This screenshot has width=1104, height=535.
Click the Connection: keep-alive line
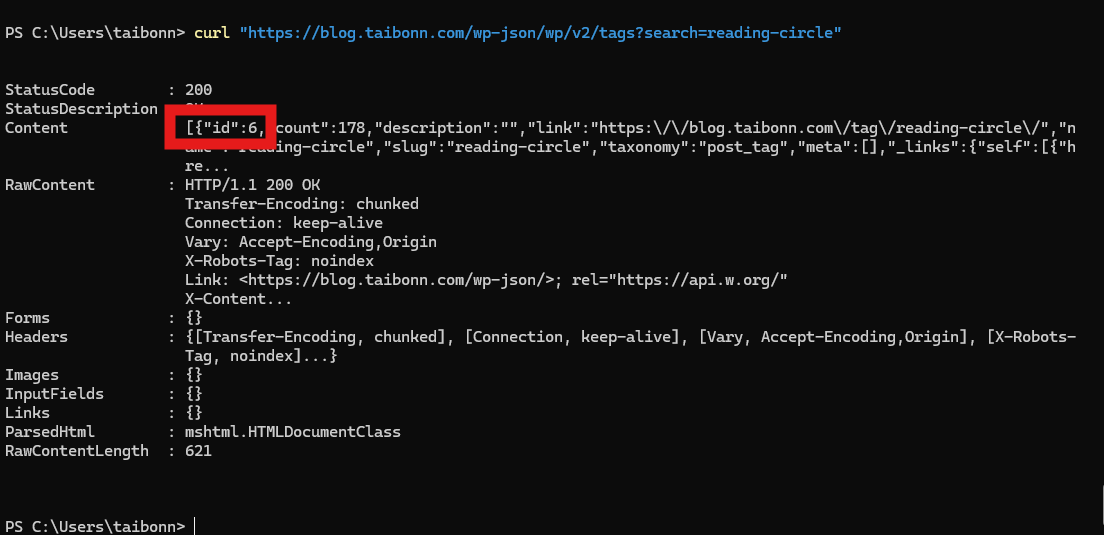[284, 223]
